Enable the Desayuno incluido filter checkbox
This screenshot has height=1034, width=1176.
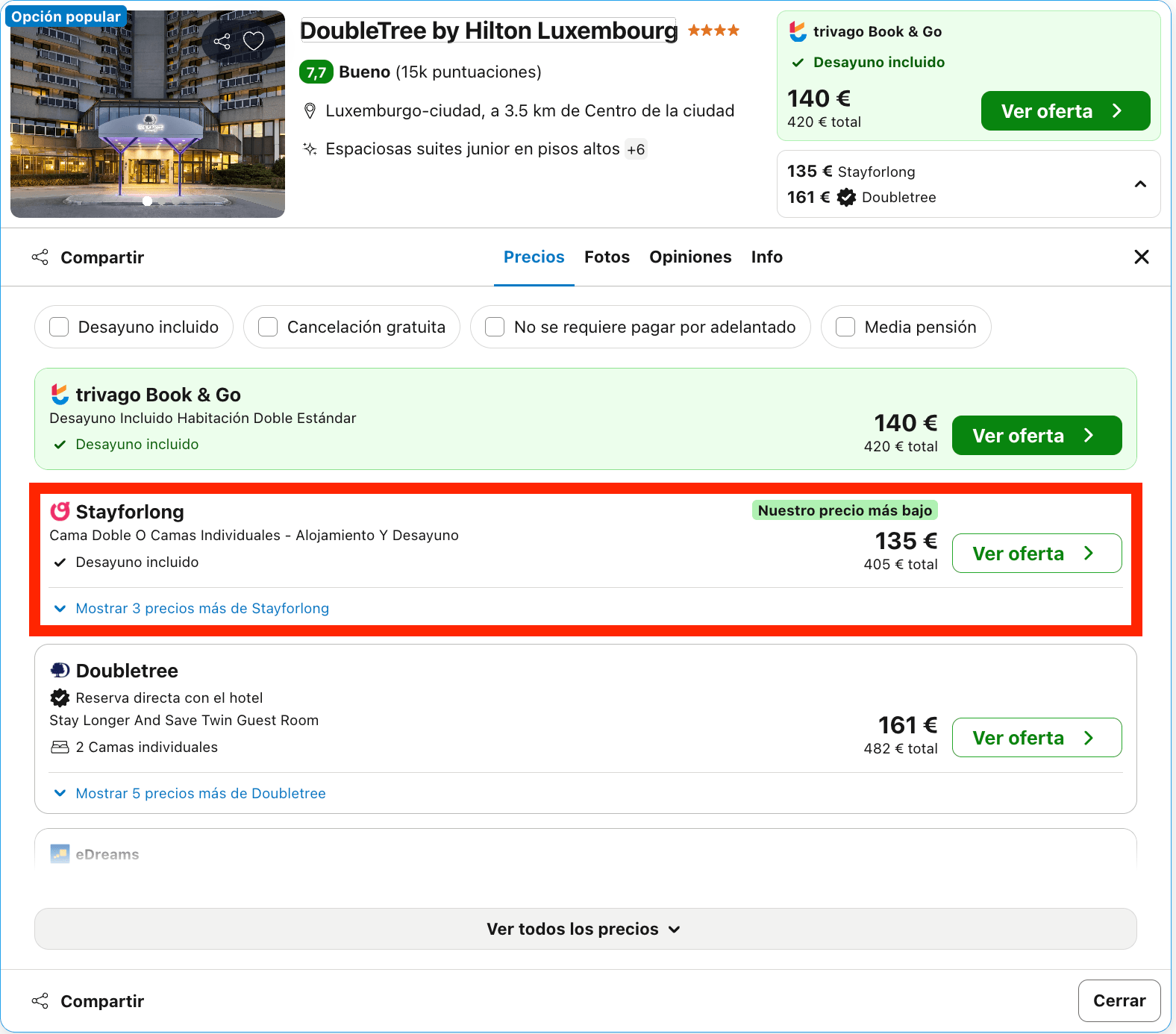(59, 327)
